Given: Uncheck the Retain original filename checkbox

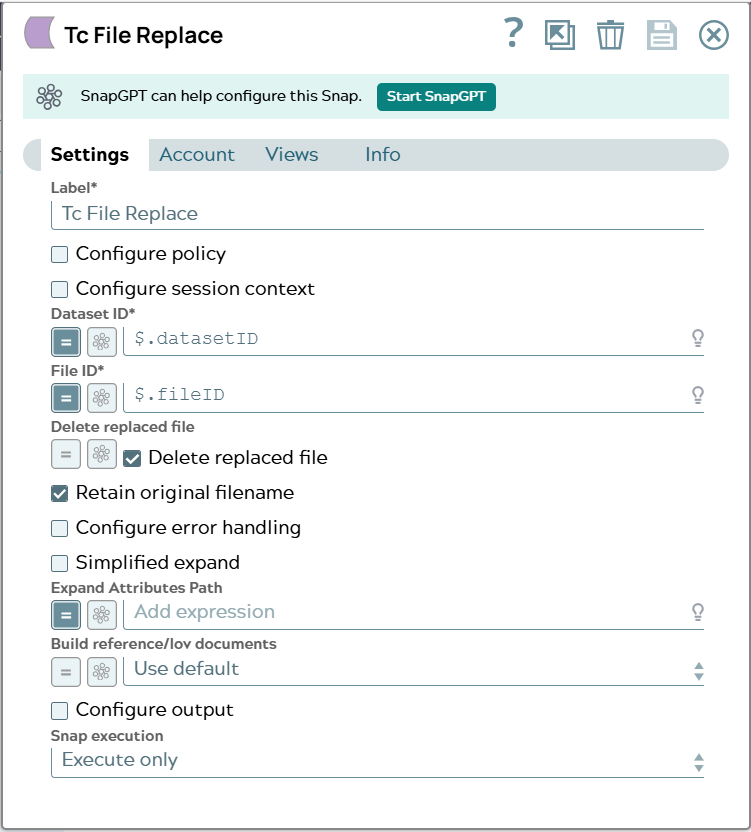Looking at the screenshot, I should click(x=59, y=493).
